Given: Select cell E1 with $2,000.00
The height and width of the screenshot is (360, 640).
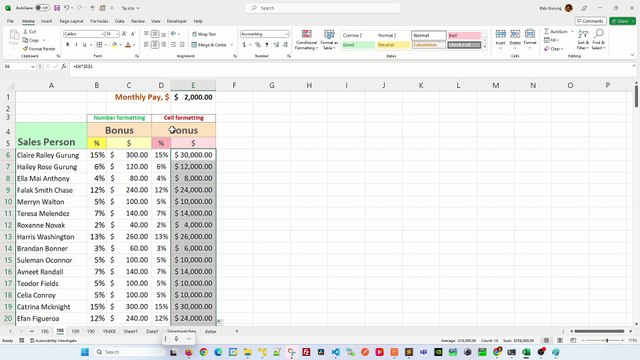Looking at the screenshot, I should click(193, 97).
